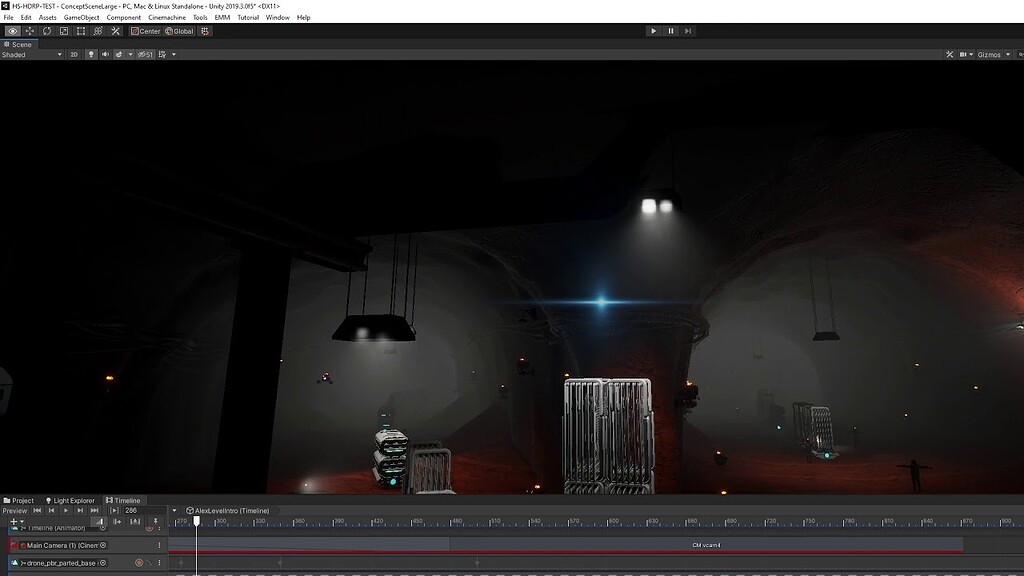Open the Custom Editor Tools icon
The image size is (1024, 576).
click(x=114, y=31)
